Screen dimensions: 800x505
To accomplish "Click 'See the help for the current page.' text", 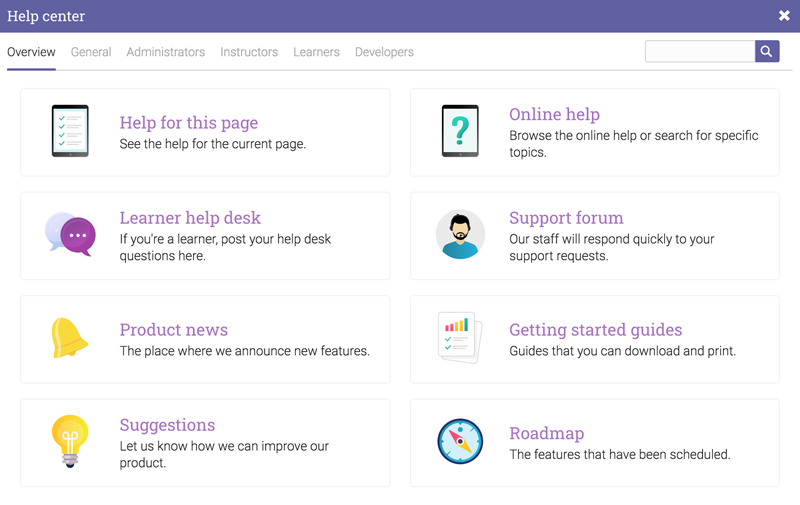I will 213,144.
